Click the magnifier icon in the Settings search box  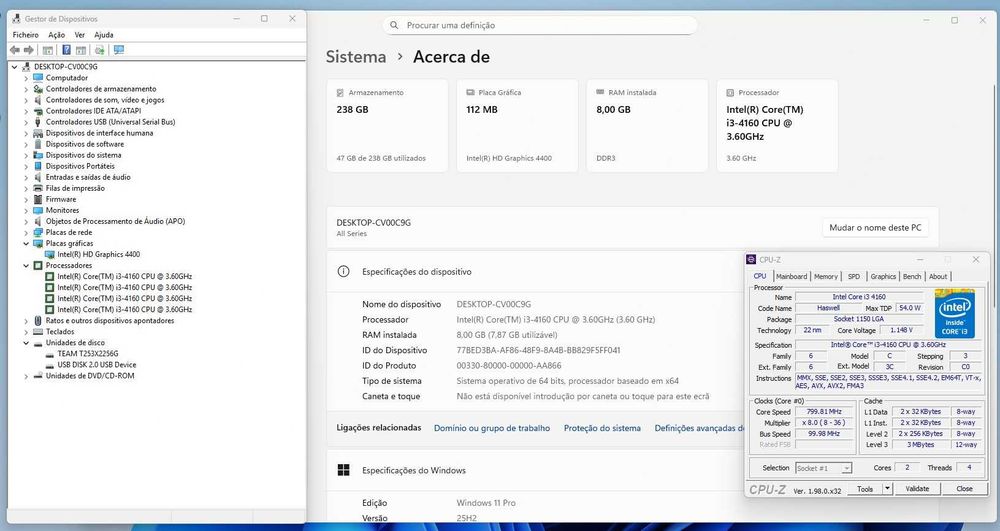point(394,25)
